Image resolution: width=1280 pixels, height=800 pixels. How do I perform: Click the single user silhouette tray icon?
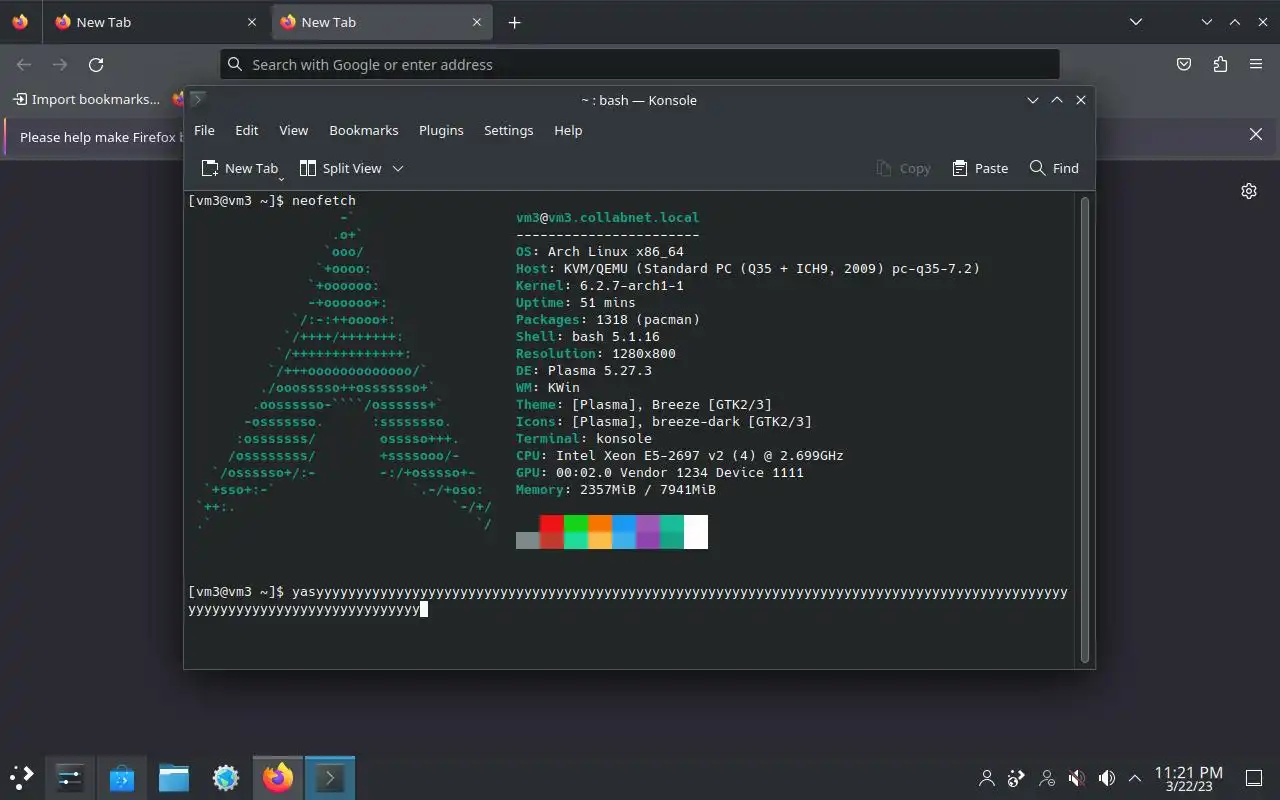[987, 778]
